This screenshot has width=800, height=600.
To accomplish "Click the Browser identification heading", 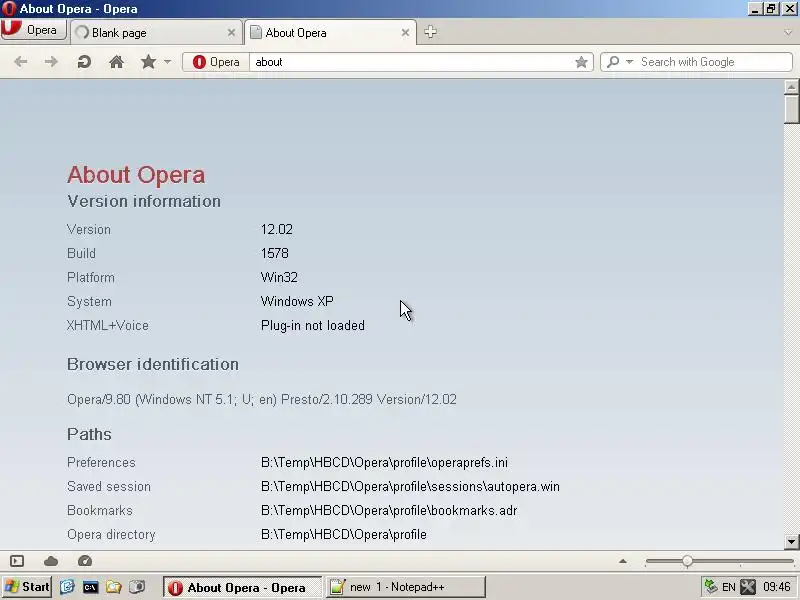I will pos(153,364).
